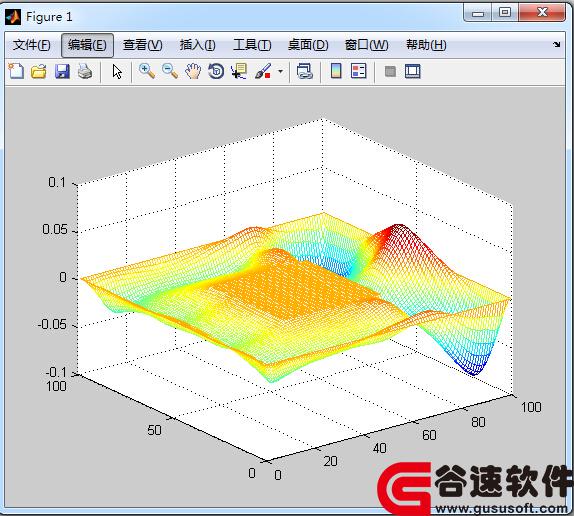Expand the Brush tool color dropdown arrow
574x516 pixels.
(280, 71)
